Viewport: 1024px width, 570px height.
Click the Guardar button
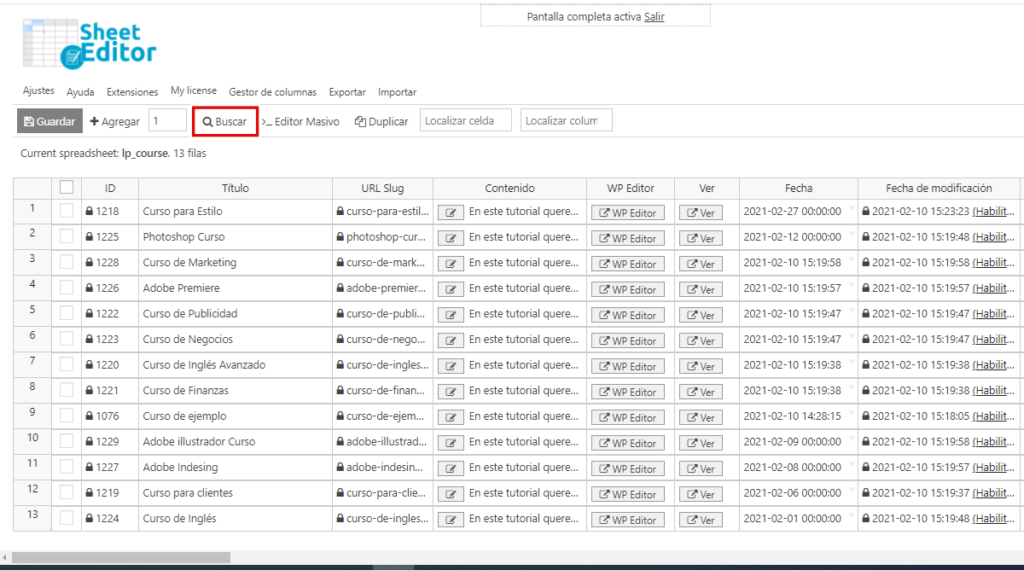49,122
